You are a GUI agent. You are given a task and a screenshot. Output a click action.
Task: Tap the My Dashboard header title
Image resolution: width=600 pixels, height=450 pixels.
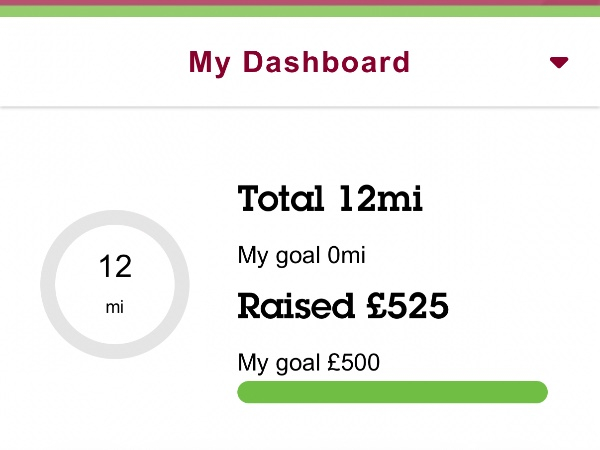(299, 62)
